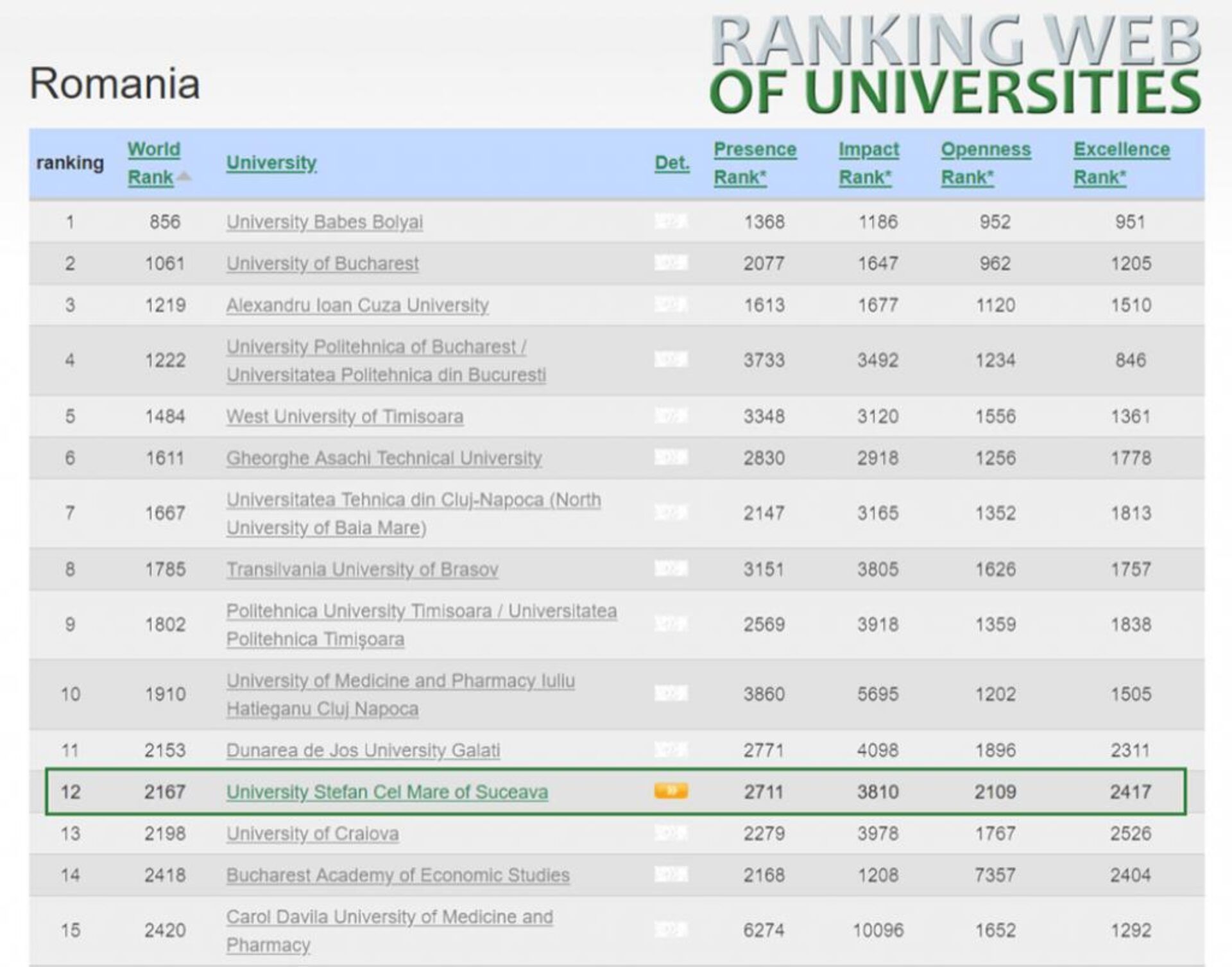Screen dimensions: 1232x967
Task: Click the World Rank sort arrow
Action: point(184,176)
